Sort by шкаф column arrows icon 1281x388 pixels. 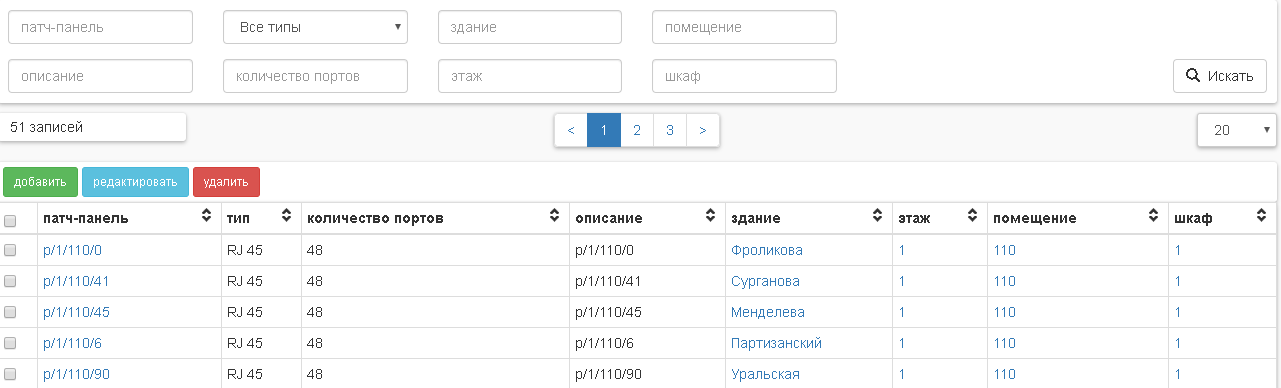coord(1261,216)
